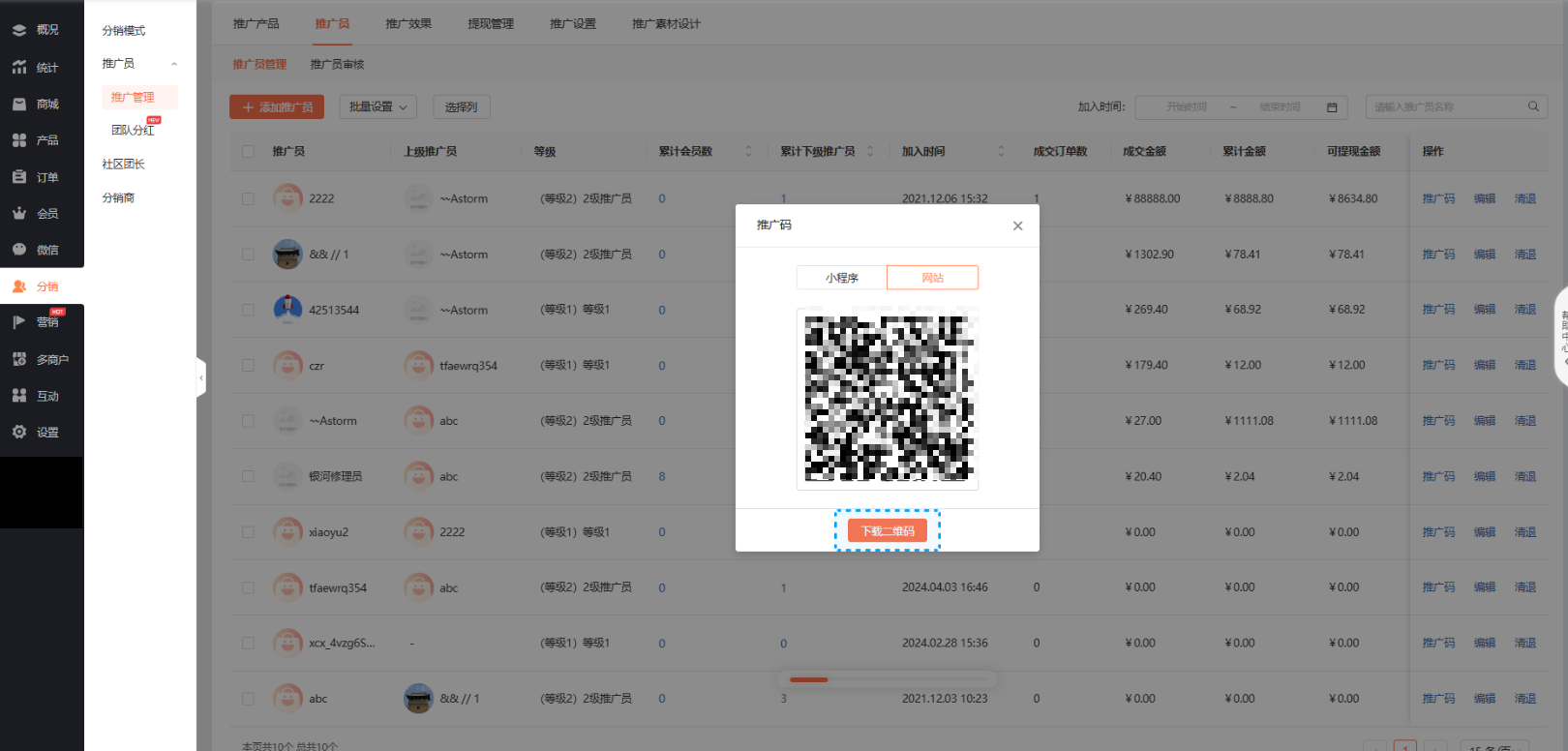Open the 统计 statistics sidebar icon
Image resolution: width=1568 pixels, height=751 pixels.
pyautogui.click(x=19, y=67)
